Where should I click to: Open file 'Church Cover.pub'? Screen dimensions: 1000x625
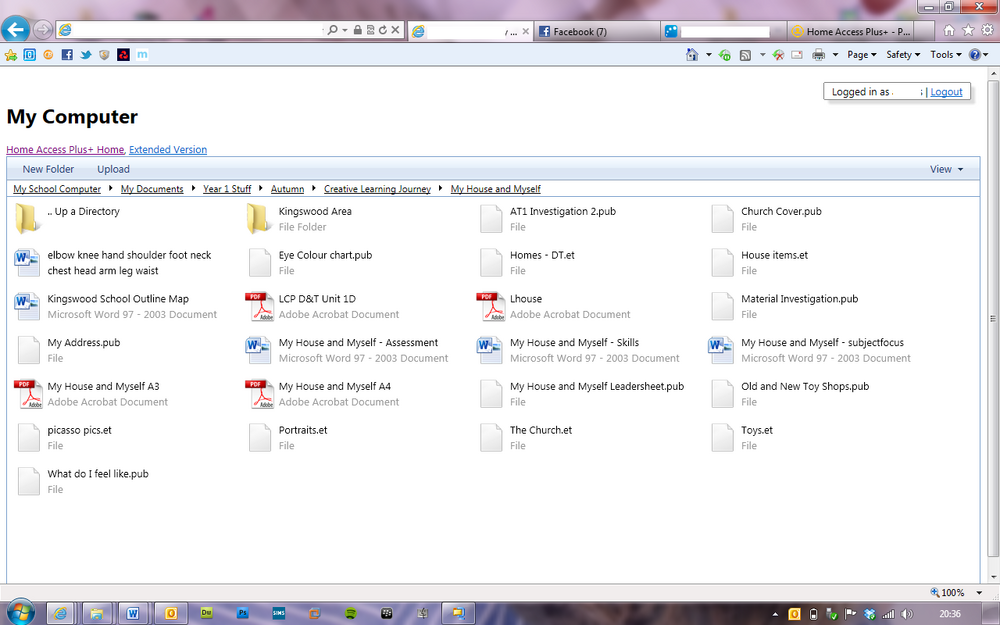pos(781,211)
